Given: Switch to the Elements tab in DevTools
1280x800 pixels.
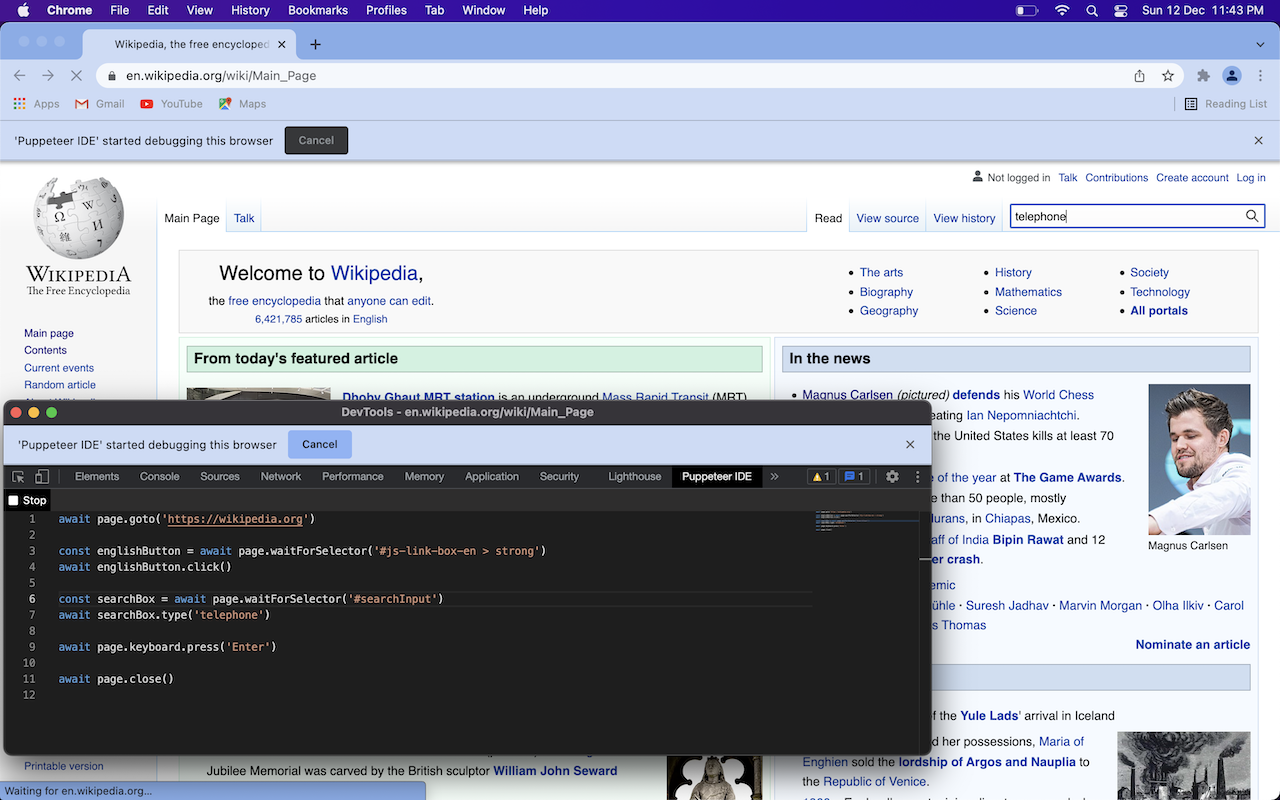Looking at the screenshot, I should (x=97, y=477).
